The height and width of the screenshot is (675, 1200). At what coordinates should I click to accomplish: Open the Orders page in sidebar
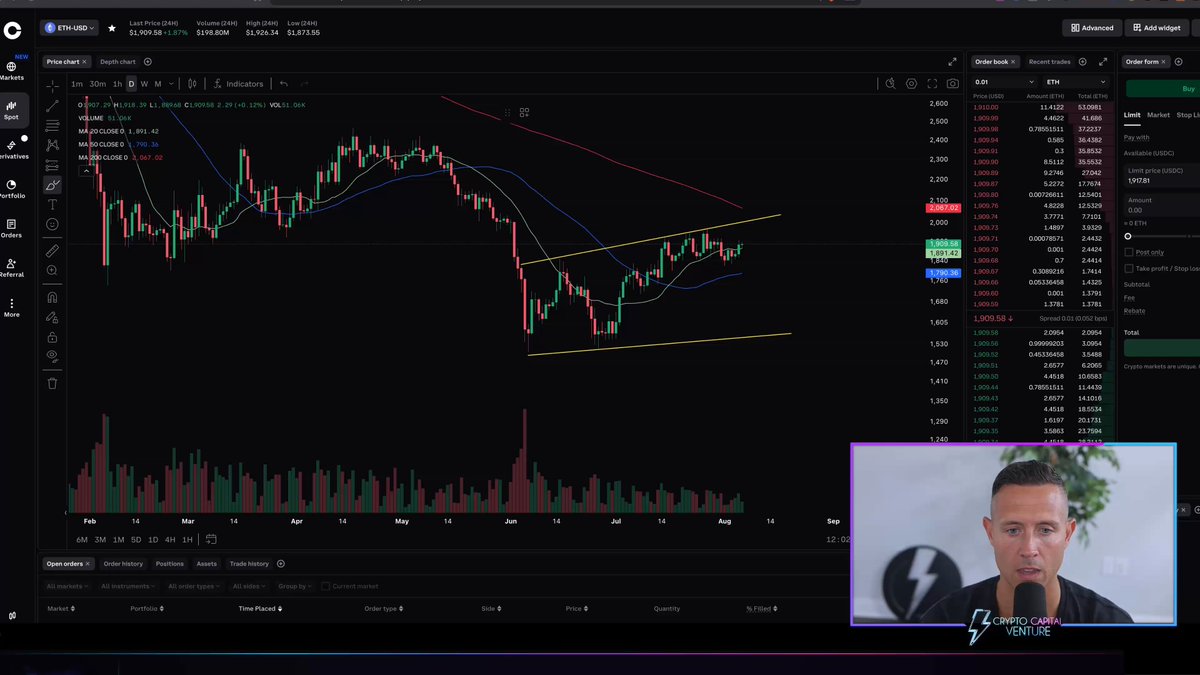tap(12, 229)
